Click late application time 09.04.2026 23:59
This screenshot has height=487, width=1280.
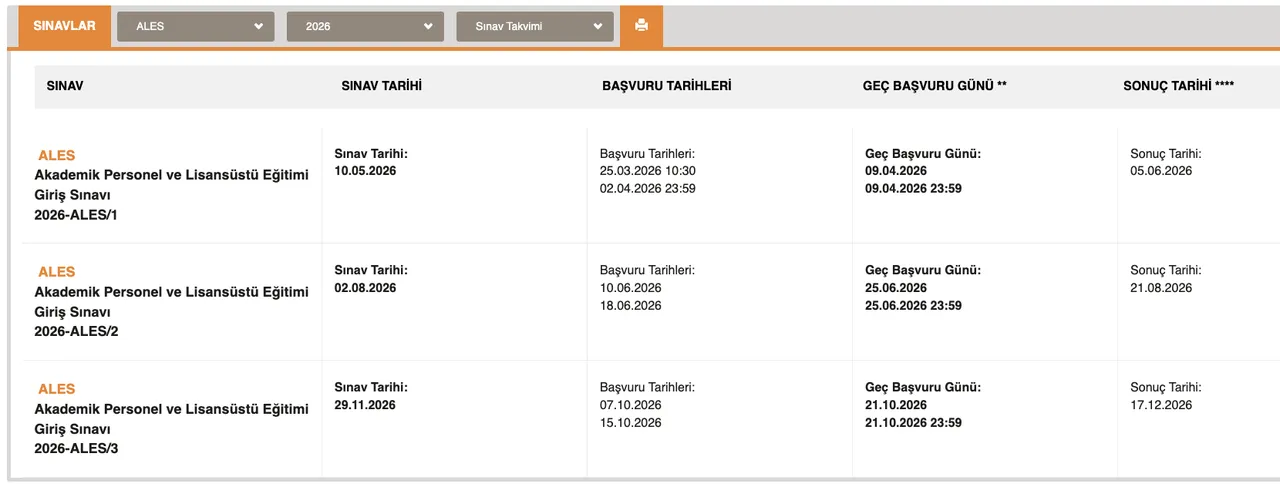914,188
